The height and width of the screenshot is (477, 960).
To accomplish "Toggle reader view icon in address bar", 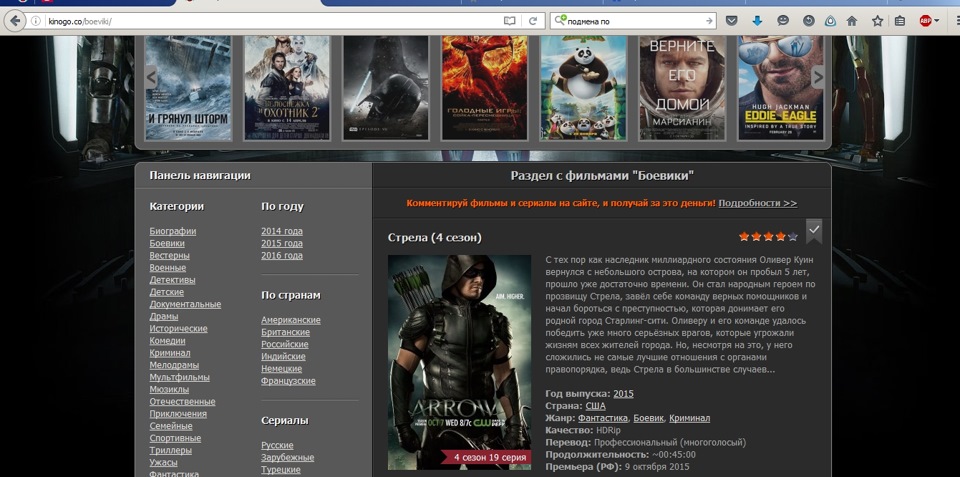I will [x=509, y=21].
